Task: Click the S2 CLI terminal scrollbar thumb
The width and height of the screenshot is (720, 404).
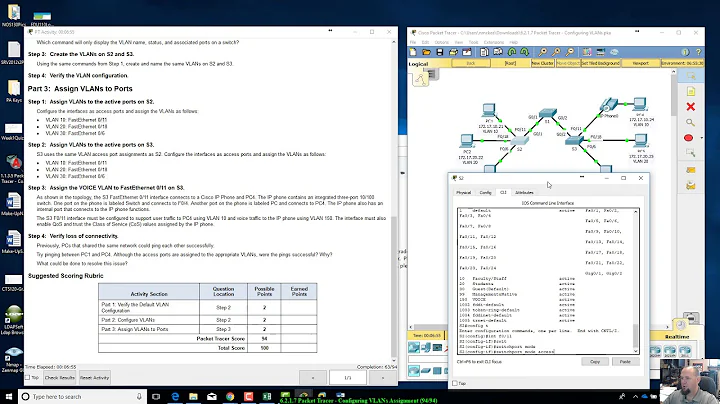Action: click(x=636, y=336)
